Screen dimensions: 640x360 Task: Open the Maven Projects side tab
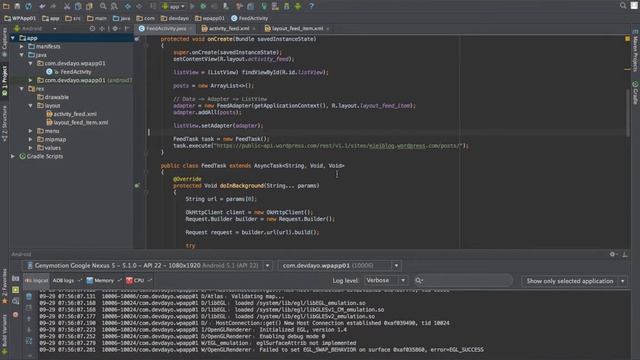coord(635,51)
